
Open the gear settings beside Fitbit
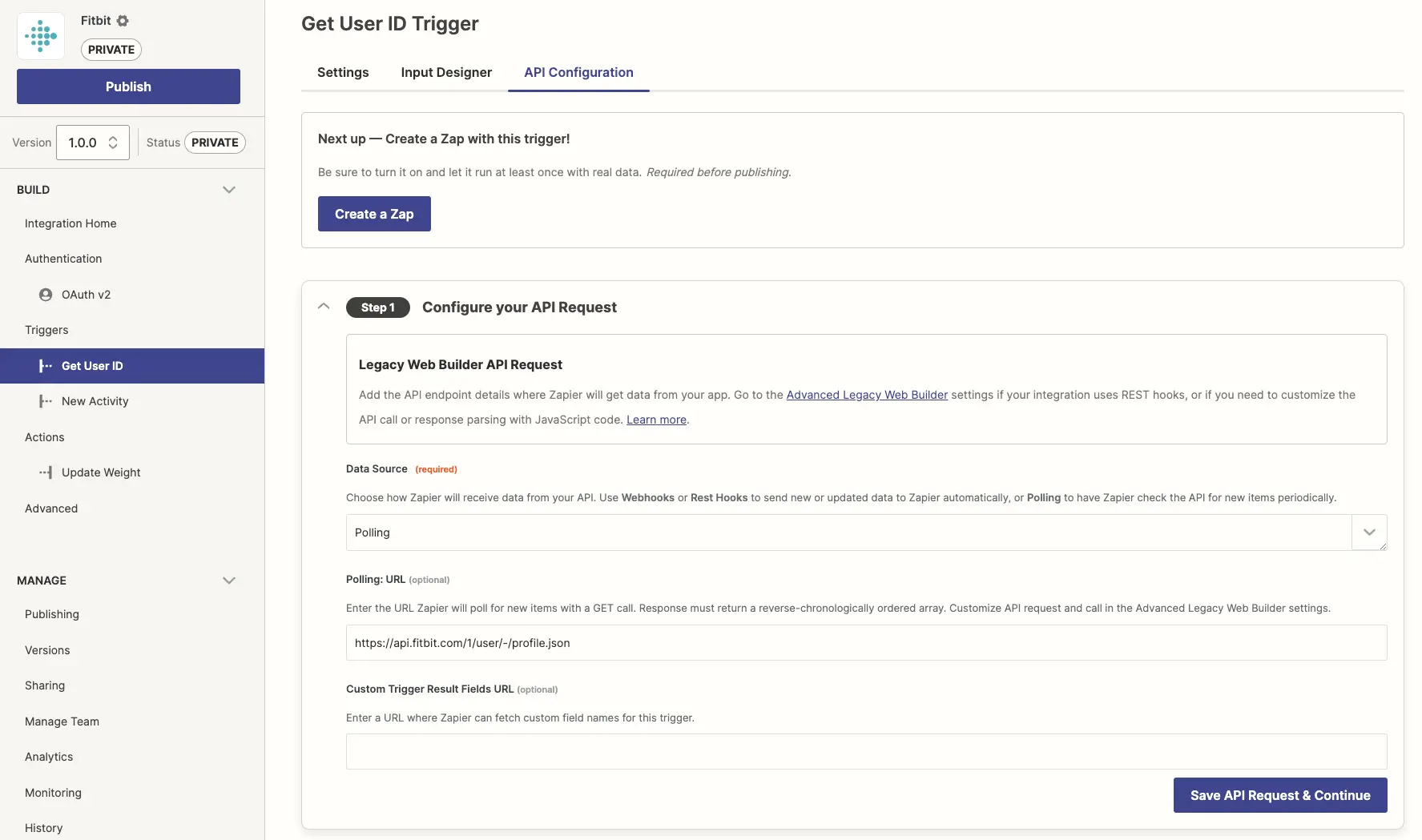click(123, 21)
